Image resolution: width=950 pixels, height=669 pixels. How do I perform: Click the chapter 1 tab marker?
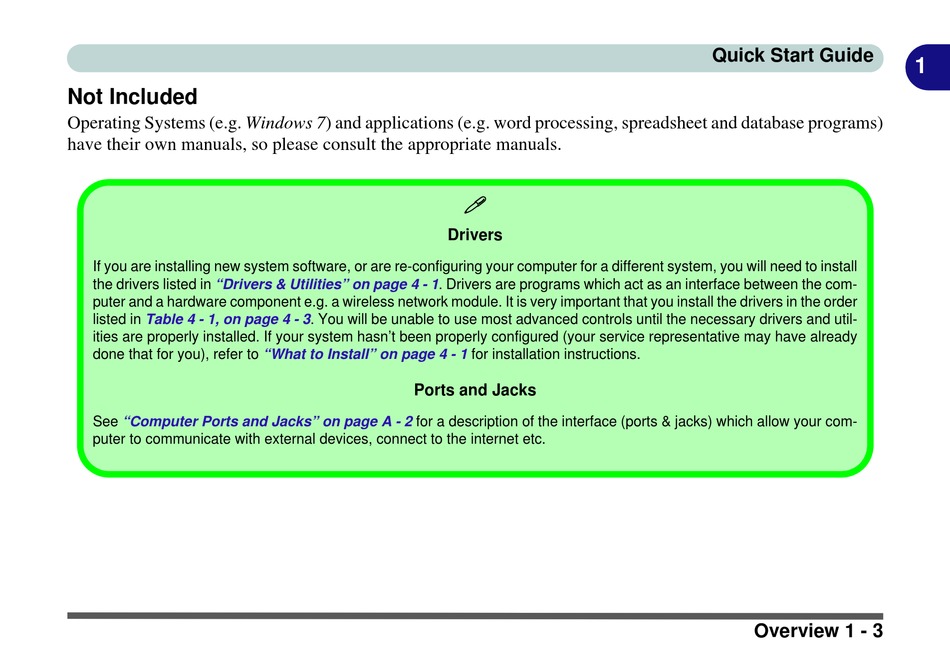[x=927, y=67]
